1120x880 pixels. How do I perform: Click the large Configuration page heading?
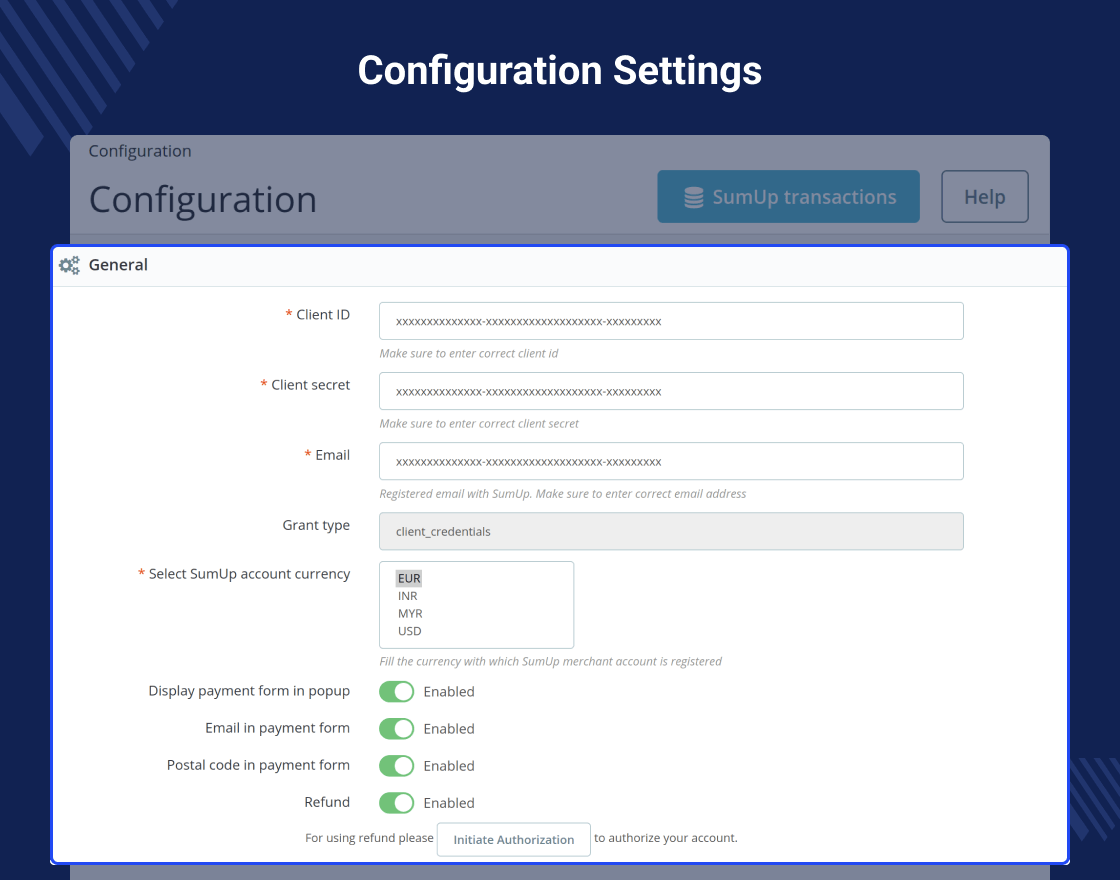tap(203, 199)
